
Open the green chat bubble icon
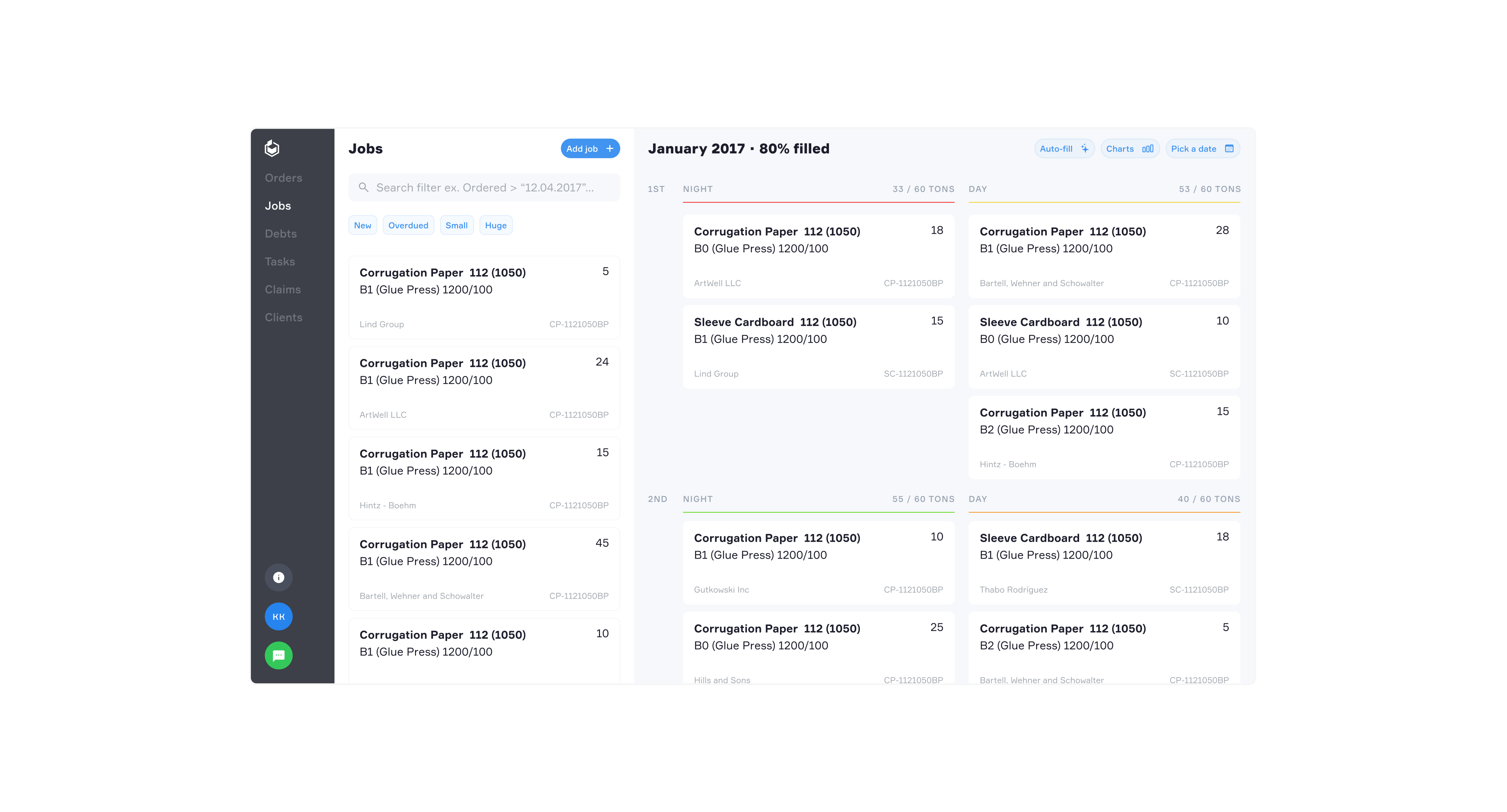tap(279, 655)
